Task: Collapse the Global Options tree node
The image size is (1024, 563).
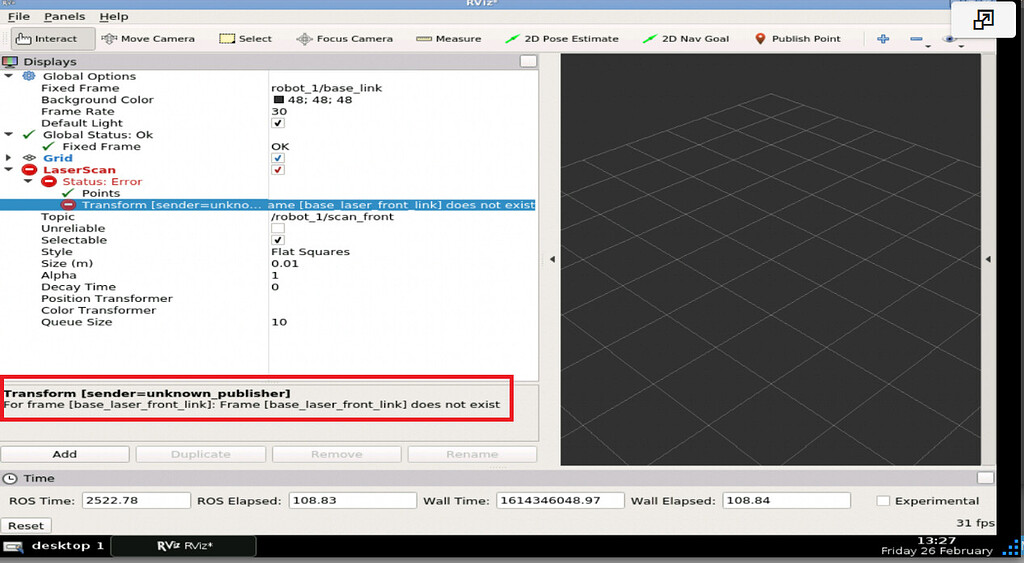Action: (x=8, y=76)
